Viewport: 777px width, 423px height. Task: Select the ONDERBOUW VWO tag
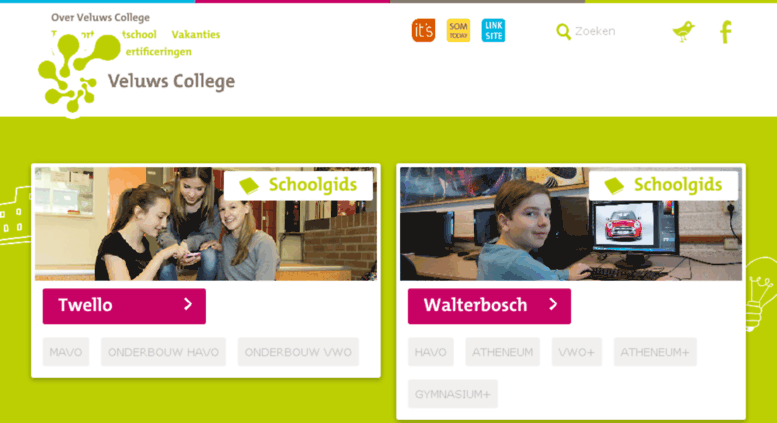[298, 352]
